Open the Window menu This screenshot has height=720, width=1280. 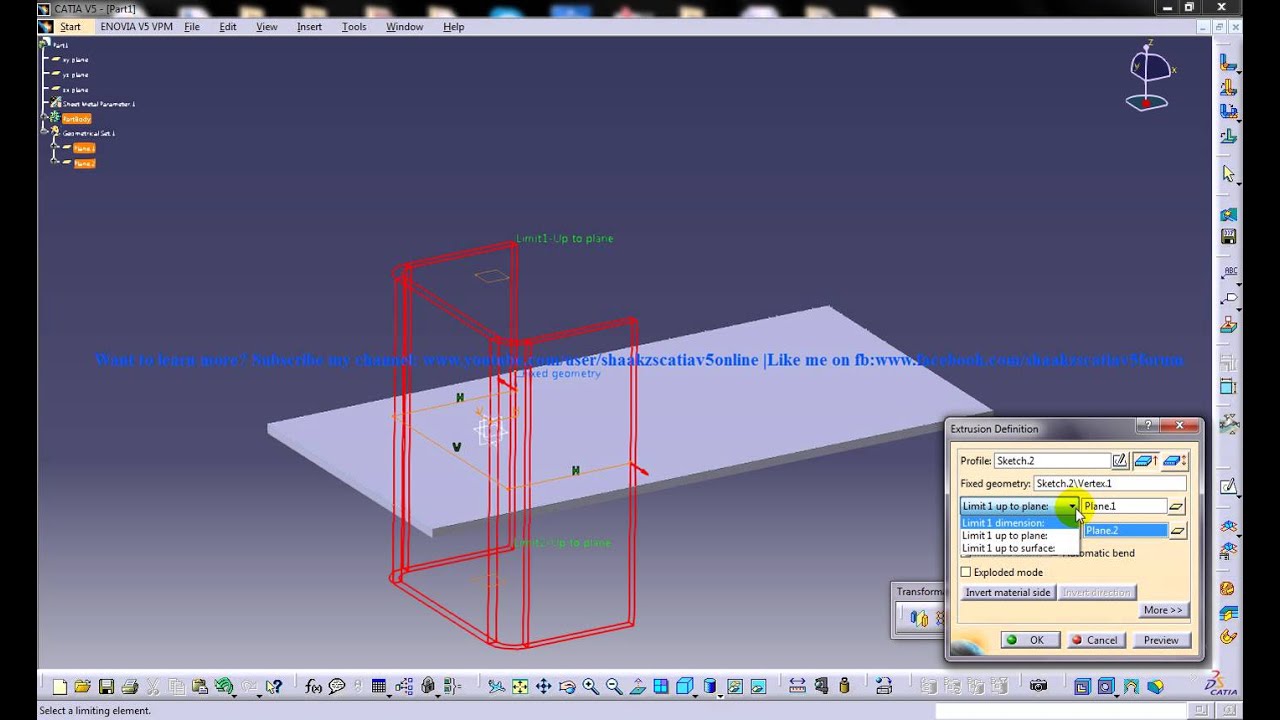tap(404, 27)
